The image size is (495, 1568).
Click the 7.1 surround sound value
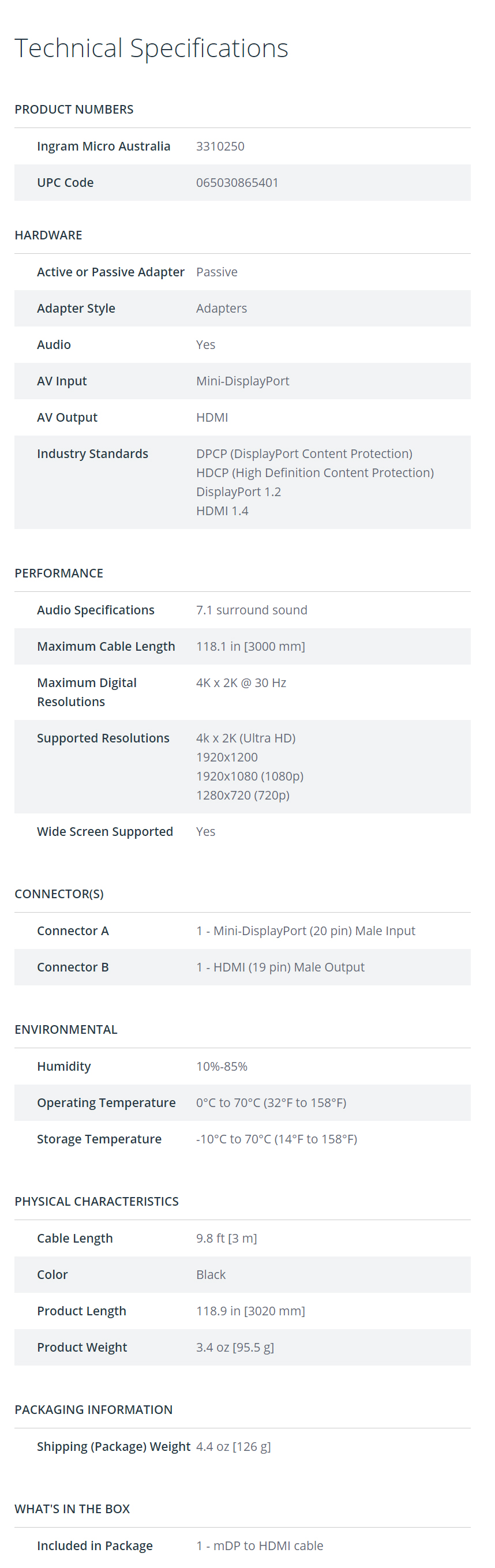(x=252, y=610)
